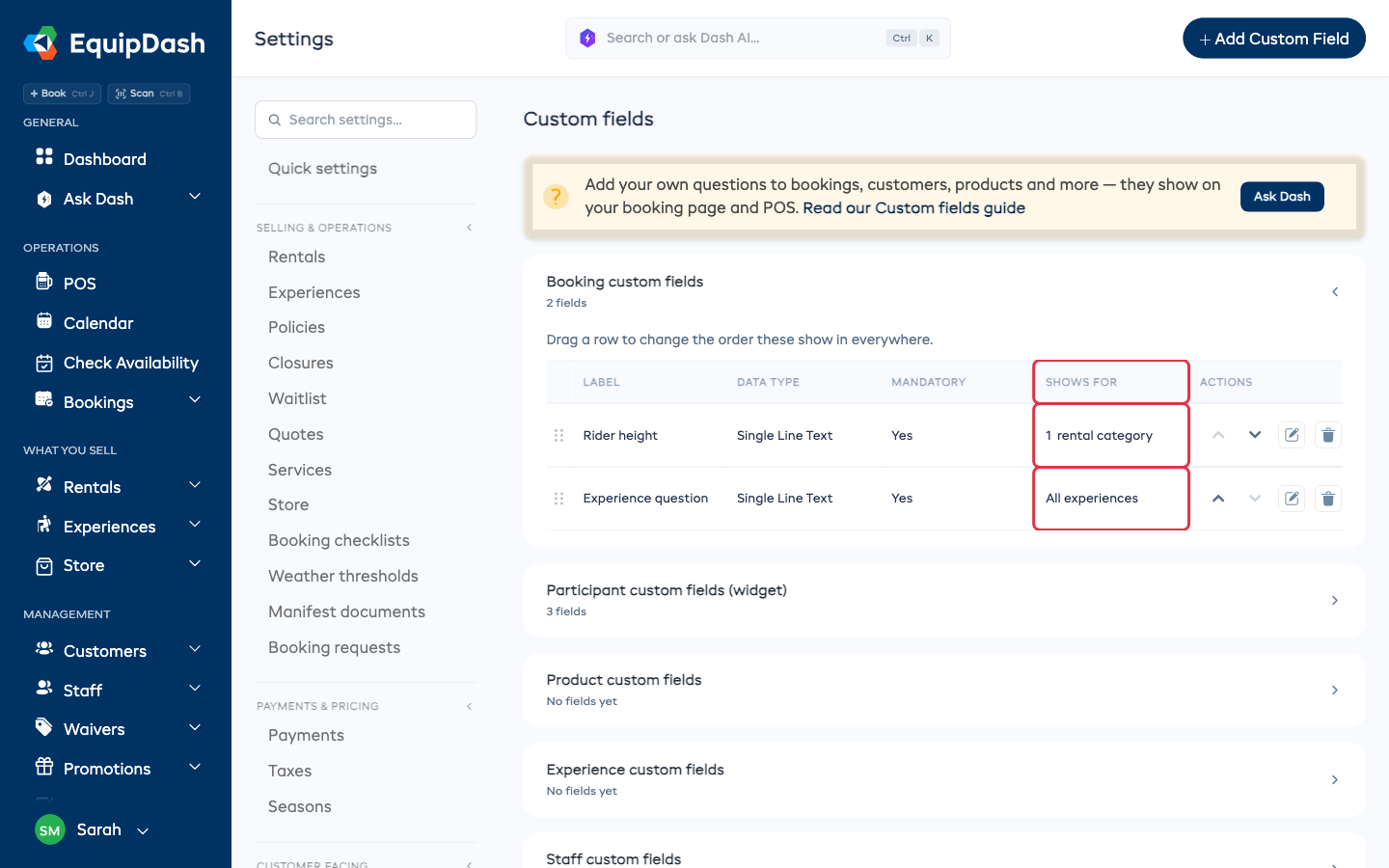The width and height of the screenshot is (1389, 868).
Task: Delete the Experience question field
Action: (1328, 499)
